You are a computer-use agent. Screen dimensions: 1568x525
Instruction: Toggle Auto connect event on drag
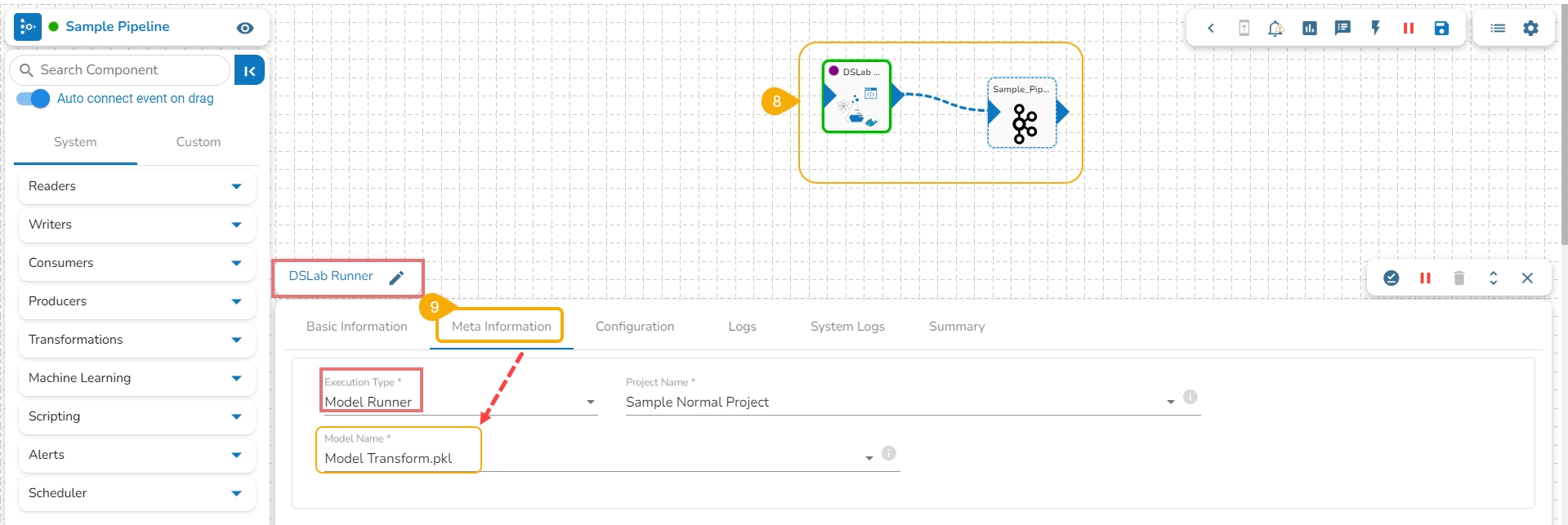coord(34,99)
